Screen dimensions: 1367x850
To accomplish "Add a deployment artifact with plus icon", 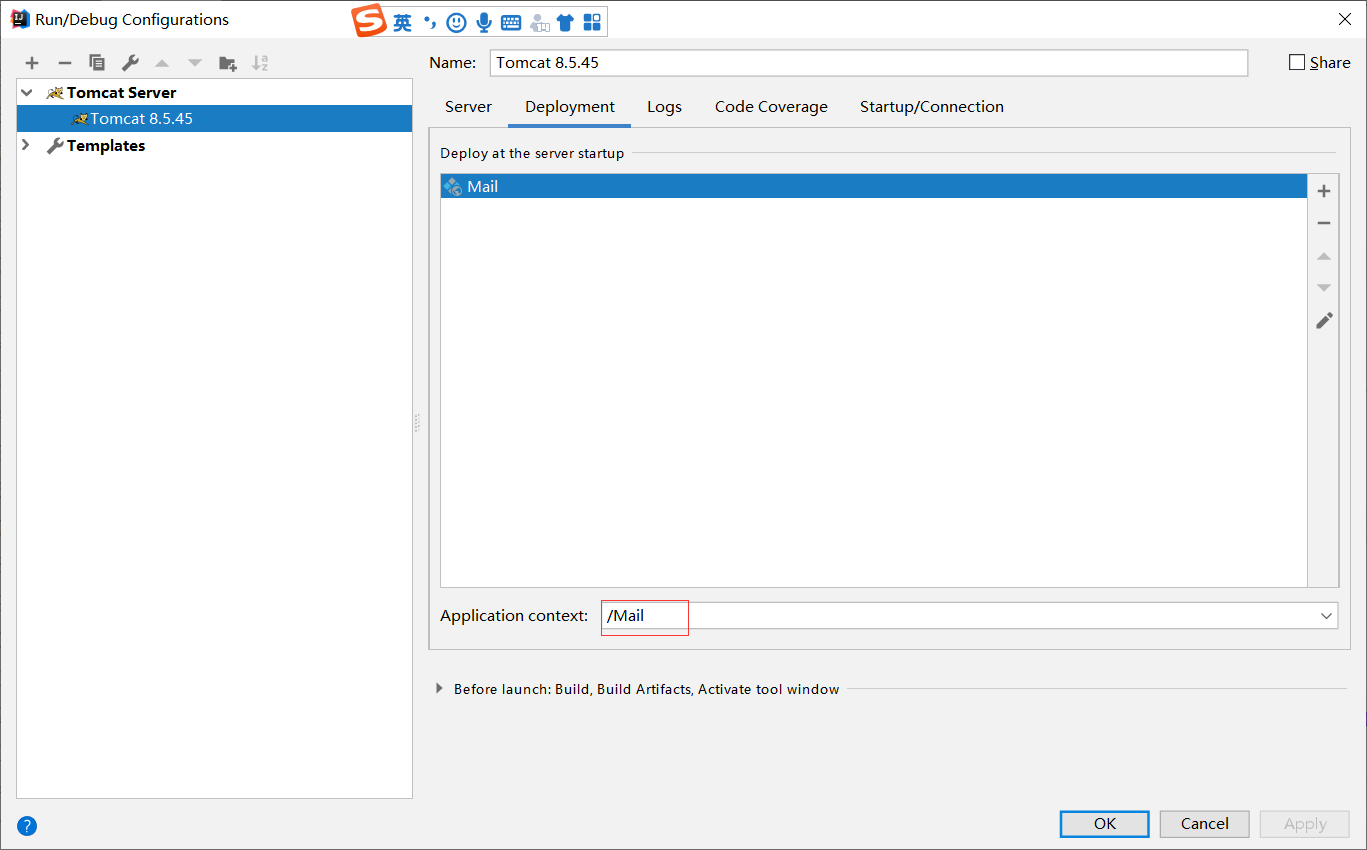I will pyautogui.click(x=1324, y=191).
